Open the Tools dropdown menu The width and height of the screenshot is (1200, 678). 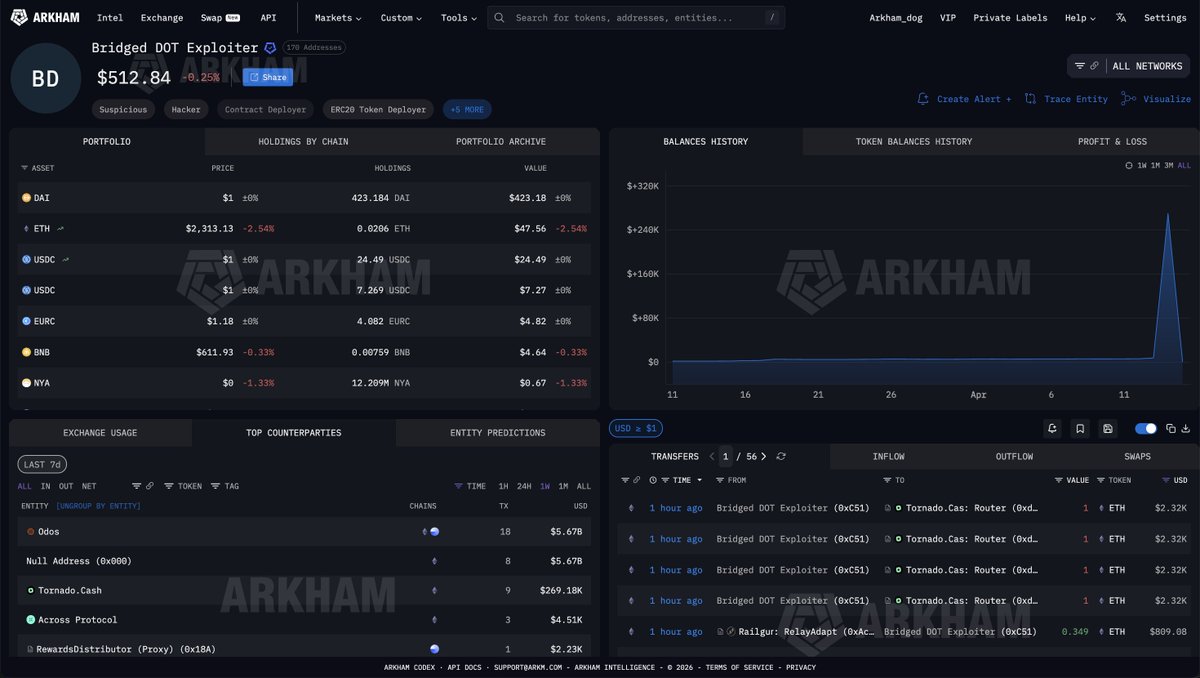[458, 18]
